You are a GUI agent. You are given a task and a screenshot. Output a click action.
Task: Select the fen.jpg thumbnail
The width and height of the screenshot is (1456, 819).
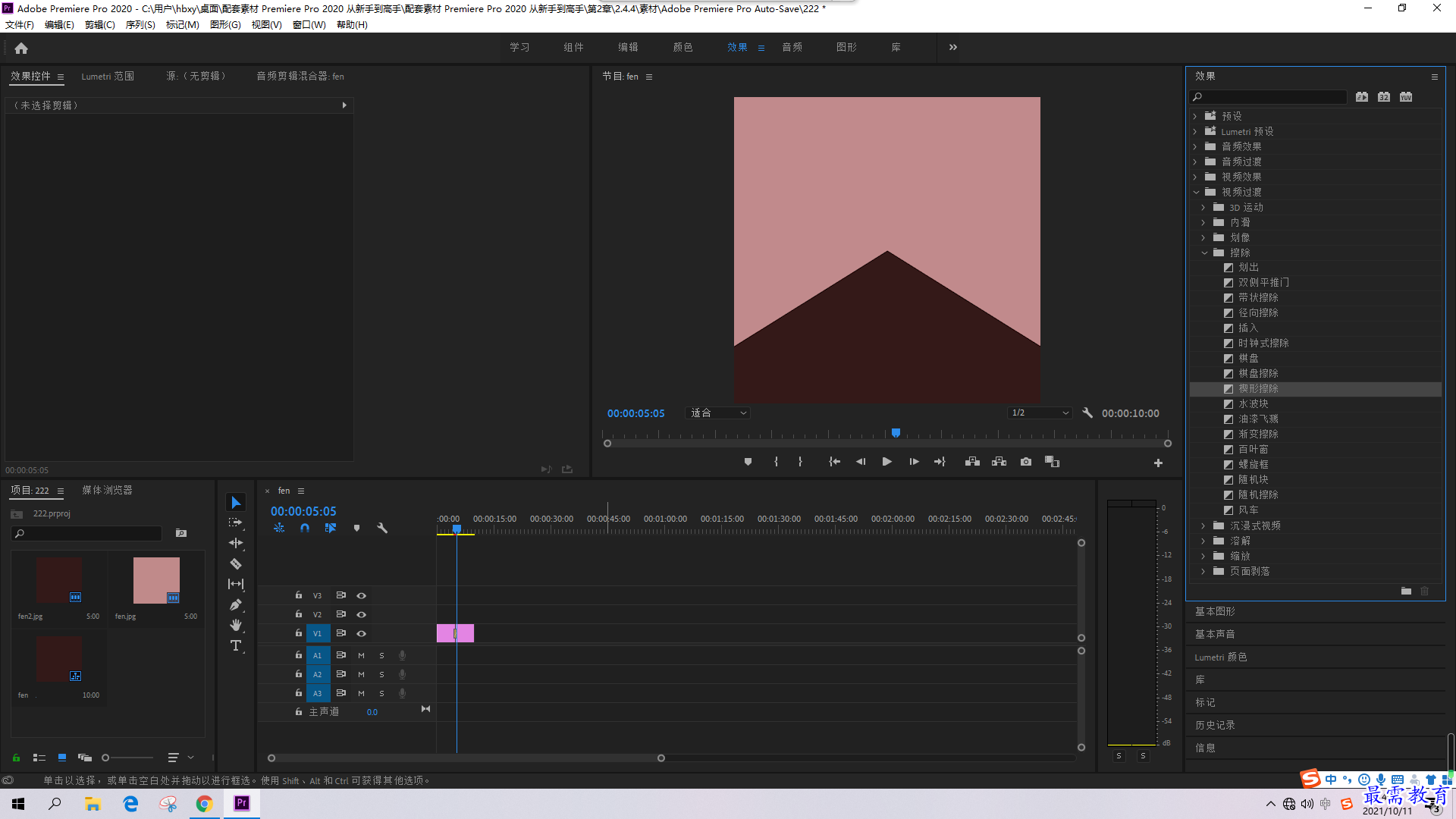pyautogui.click(x=156, y=581)
